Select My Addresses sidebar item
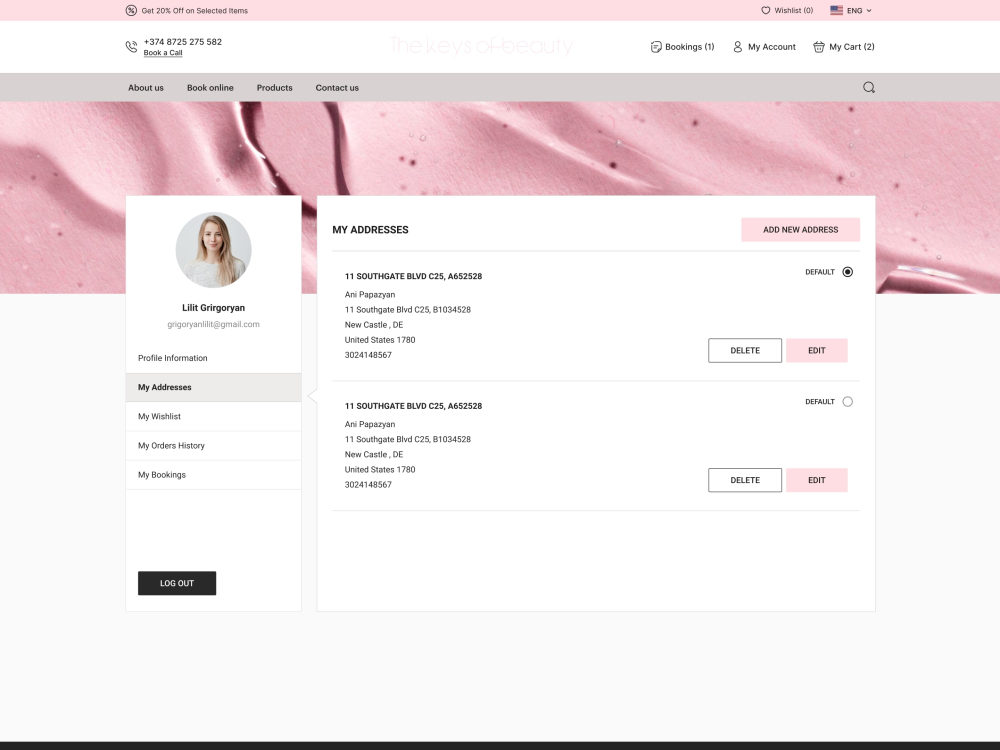Image resolution: width=1000 pixels, height=750 pixels. point(214,387)
